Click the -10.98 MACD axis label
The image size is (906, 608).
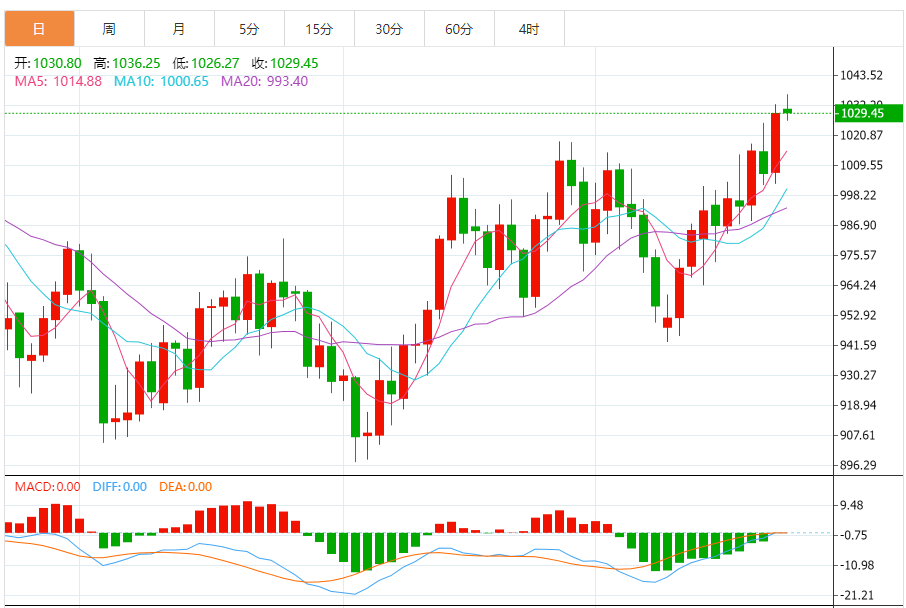(x=856, y=565)
